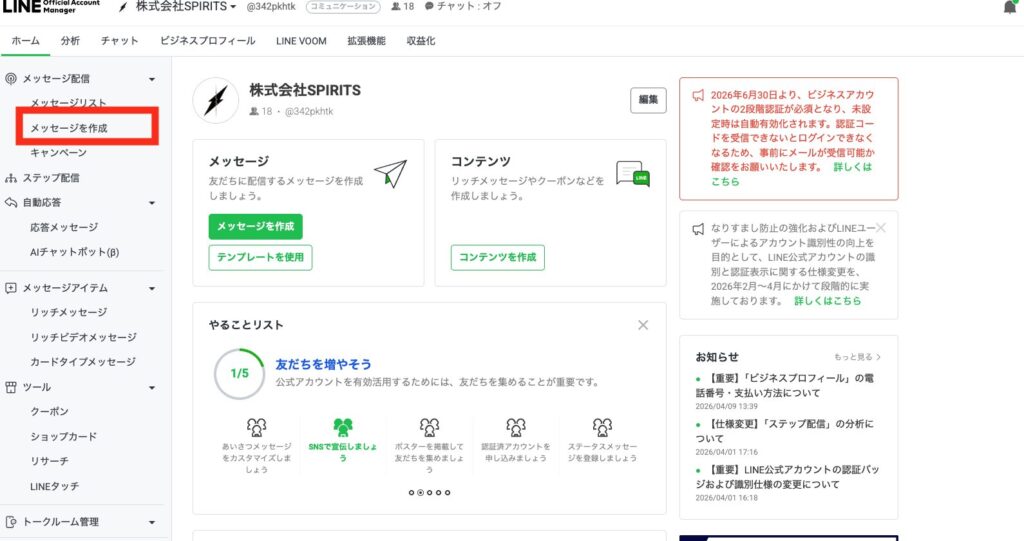The image size is (1024, 541).
Task: Collapse the 自動応答 section arrow
Action: coord(152,203)
